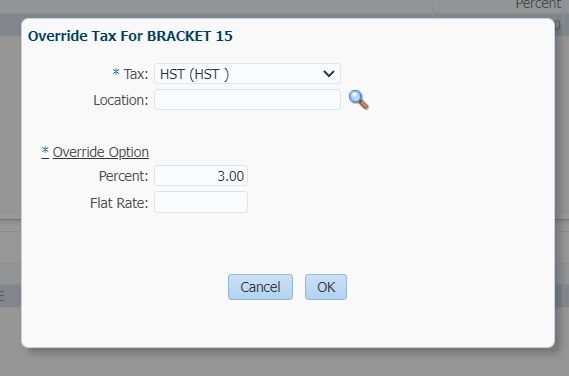Image resolution: width=569 pixels, height=376 pixels.
Task: Click the Percent field label
Action: click(x=123, y=176)
